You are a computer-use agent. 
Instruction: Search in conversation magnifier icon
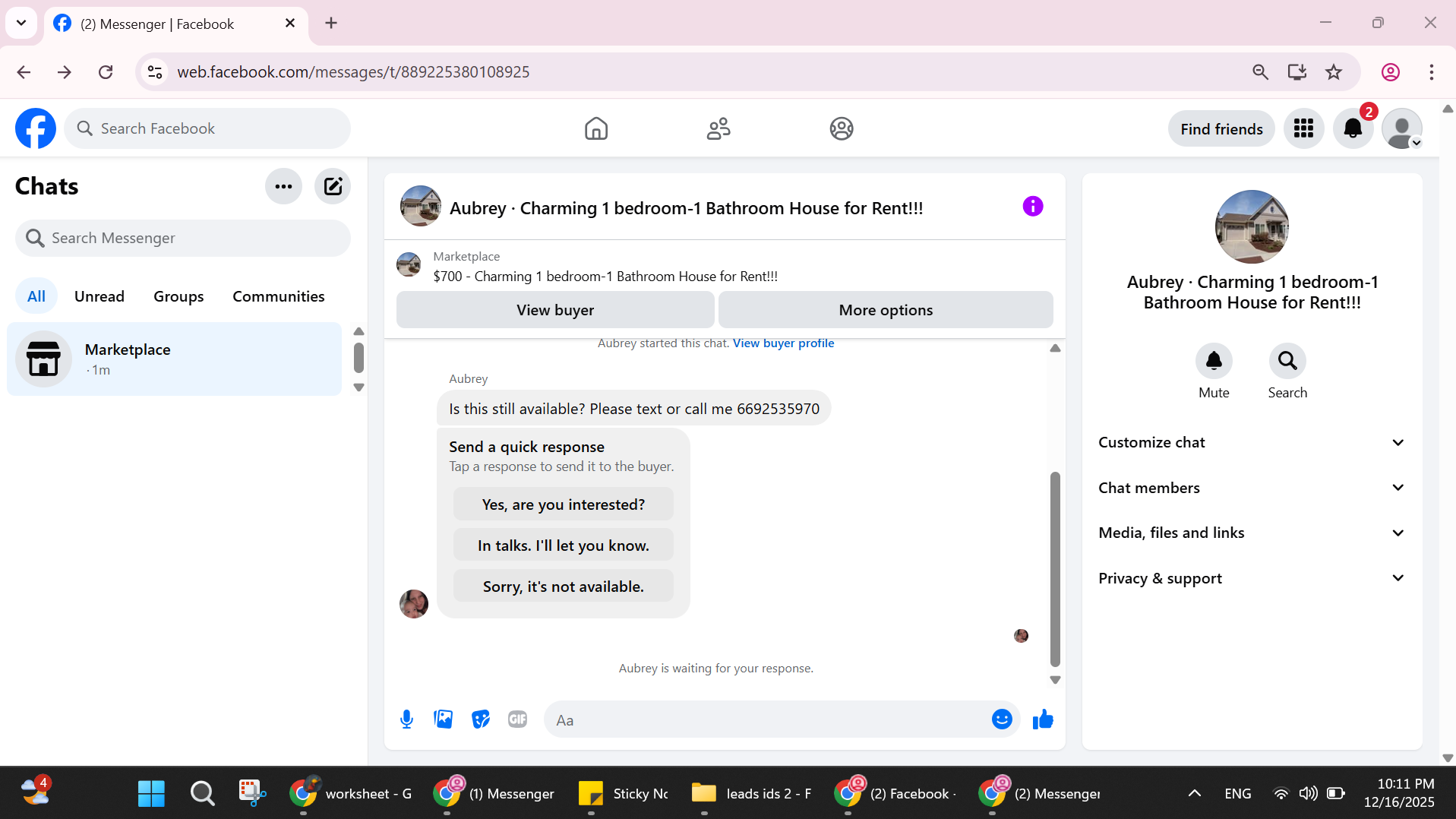coord(1287,360)
